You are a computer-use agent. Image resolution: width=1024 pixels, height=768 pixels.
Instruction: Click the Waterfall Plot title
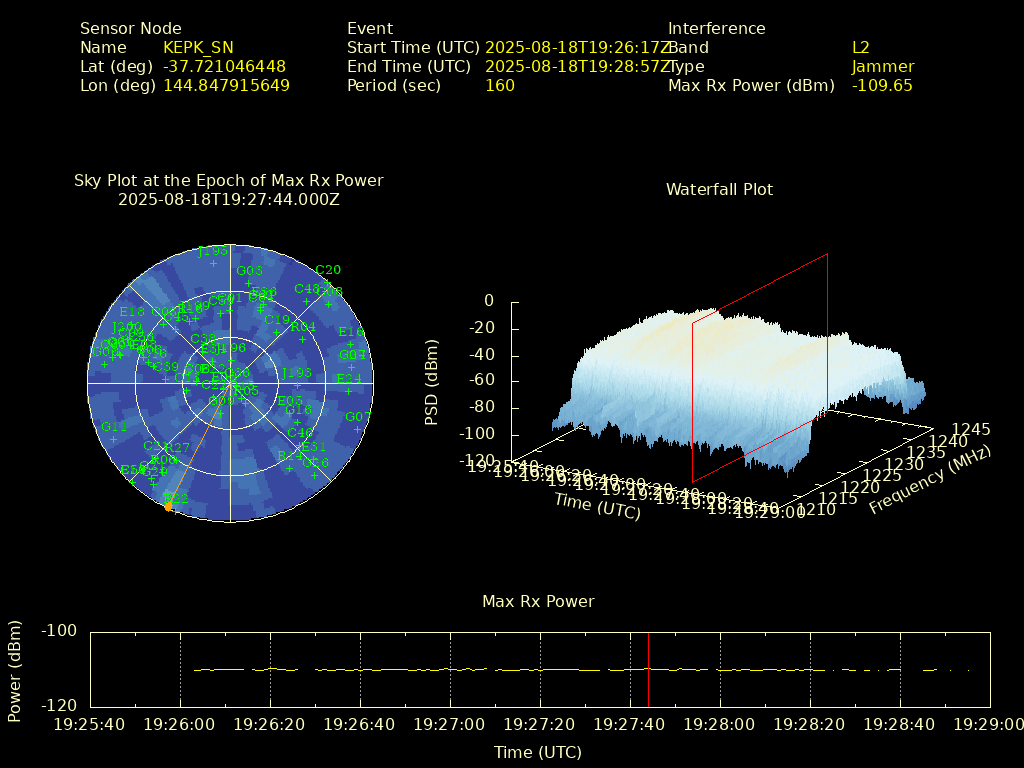click(x=719, y=189)
